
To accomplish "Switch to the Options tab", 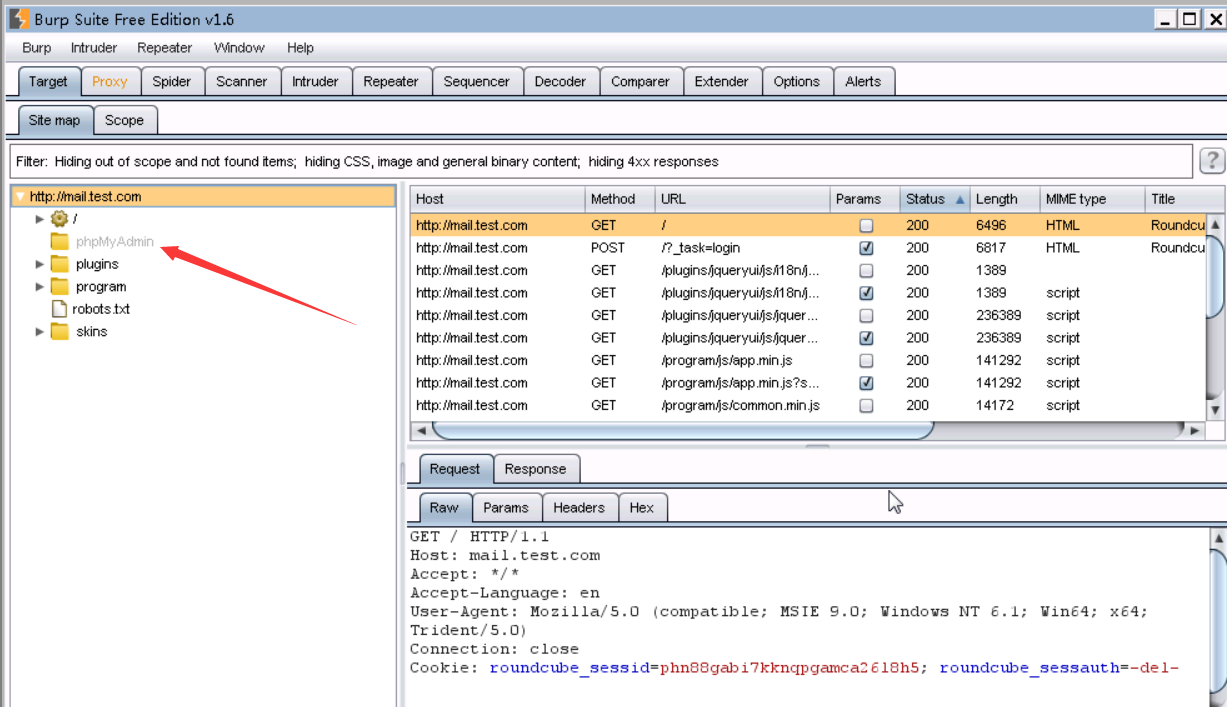I will (x=797, y=82).
